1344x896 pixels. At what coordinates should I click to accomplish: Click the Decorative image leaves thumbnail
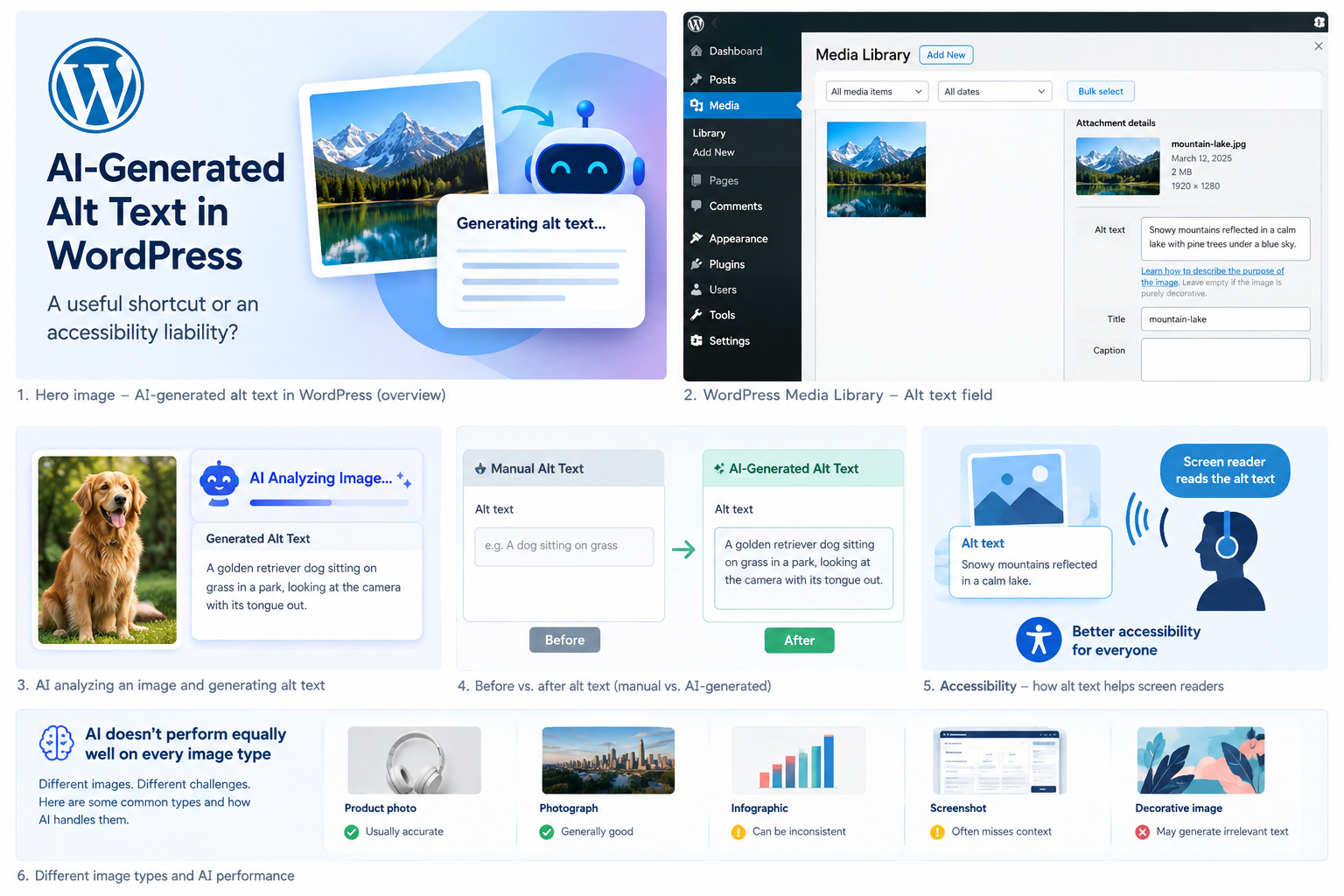click(1200, 760)
